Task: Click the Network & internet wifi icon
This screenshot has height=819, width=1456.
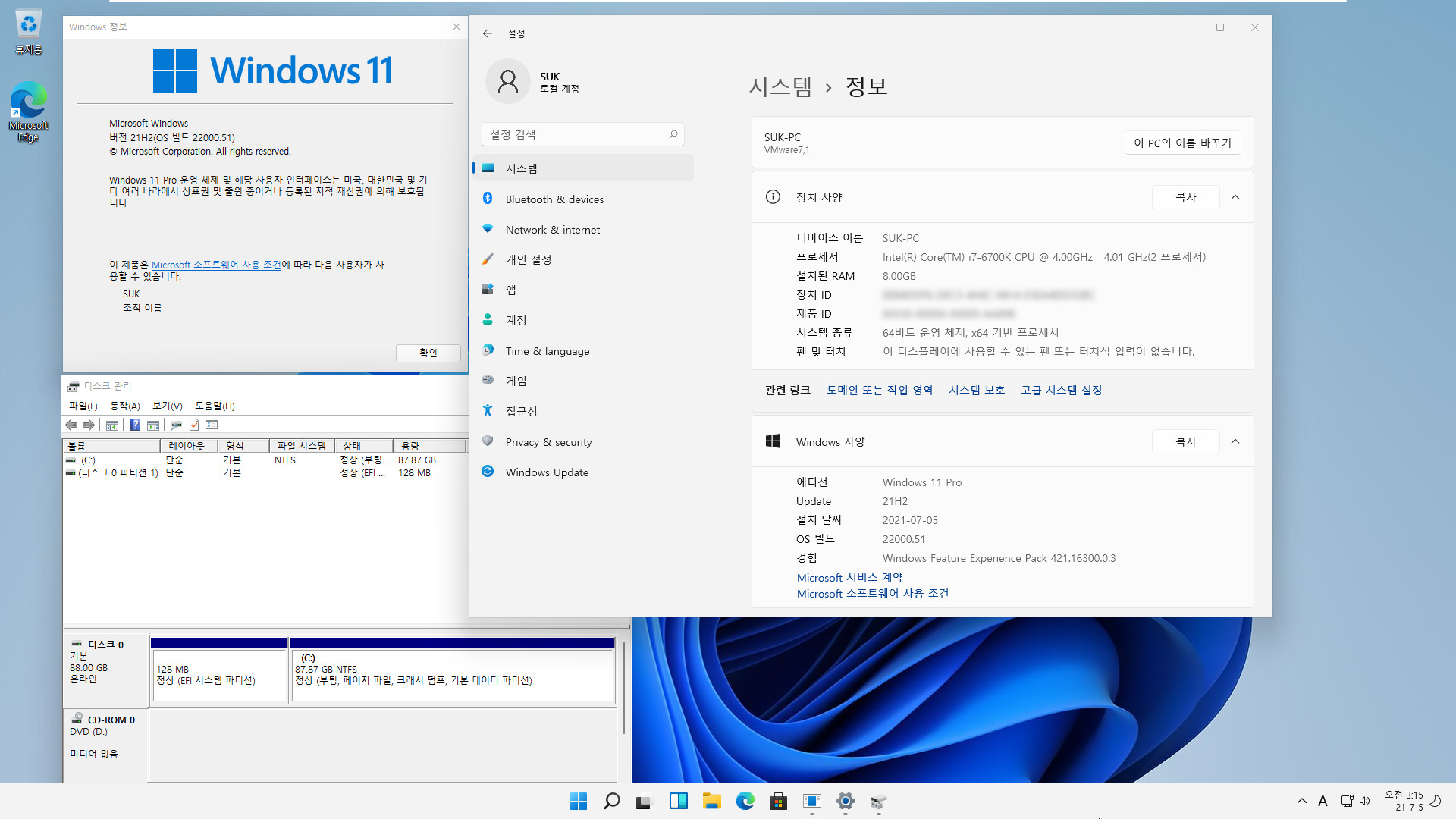Action: coord(488,229)
